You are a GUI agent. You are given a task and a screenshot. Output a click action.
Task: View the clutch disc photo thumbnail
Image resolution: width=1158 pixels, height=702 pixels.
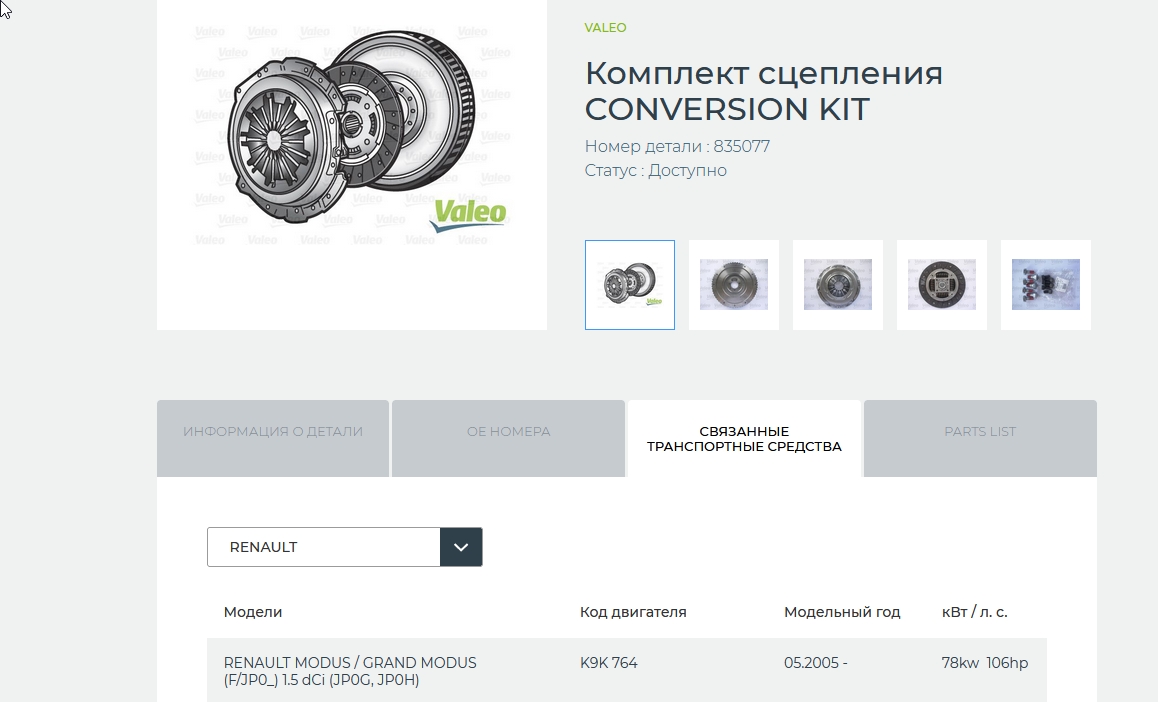[942, 285]
